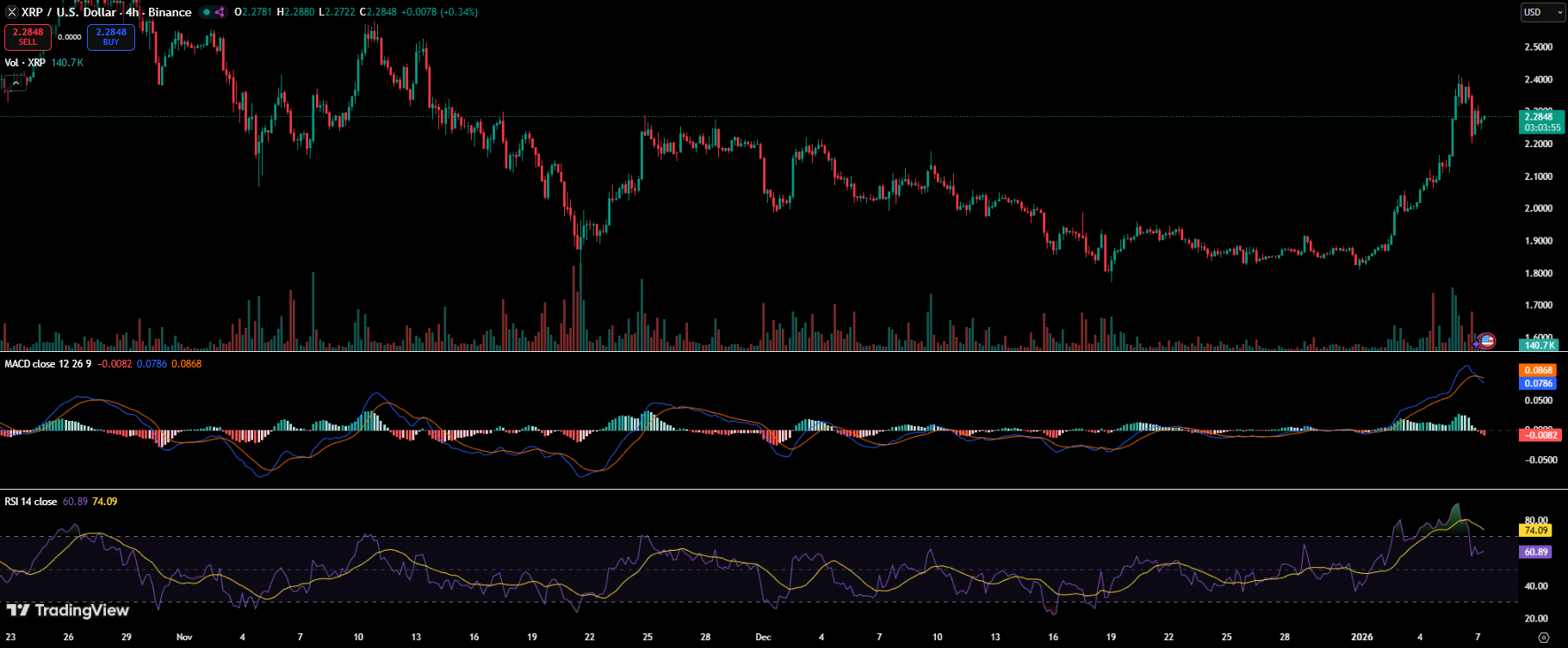
Task: Click the 2026 label on the time axis
Action: (1362, 638)
